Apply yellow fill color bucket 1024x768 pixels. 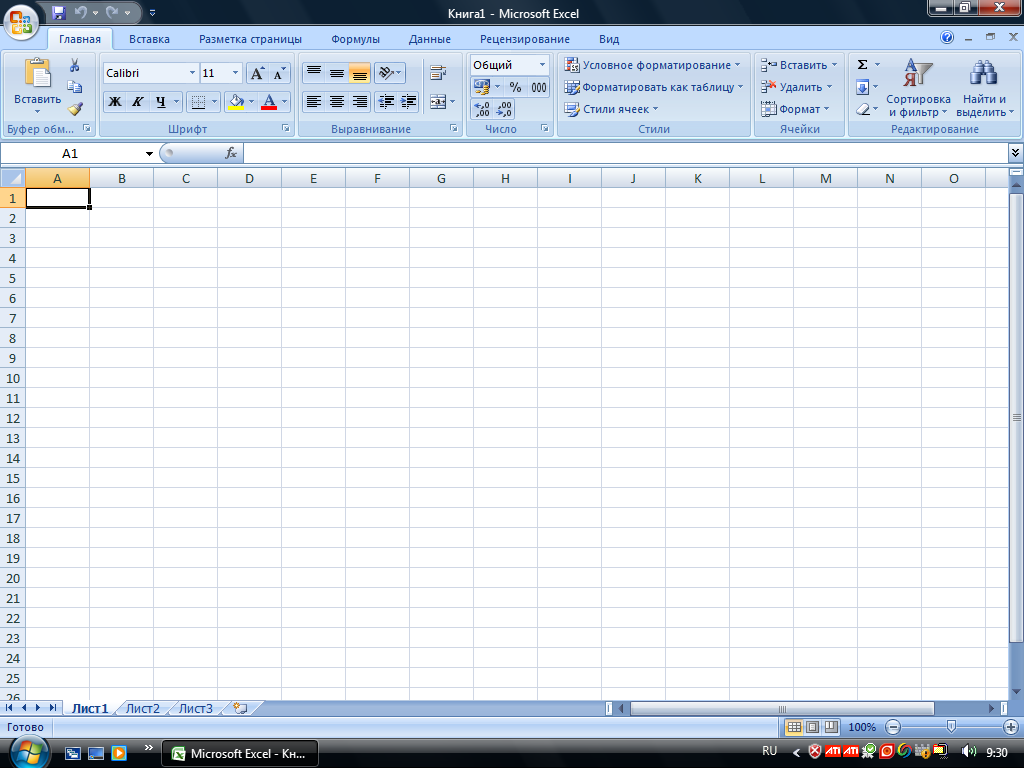point(236,101)
